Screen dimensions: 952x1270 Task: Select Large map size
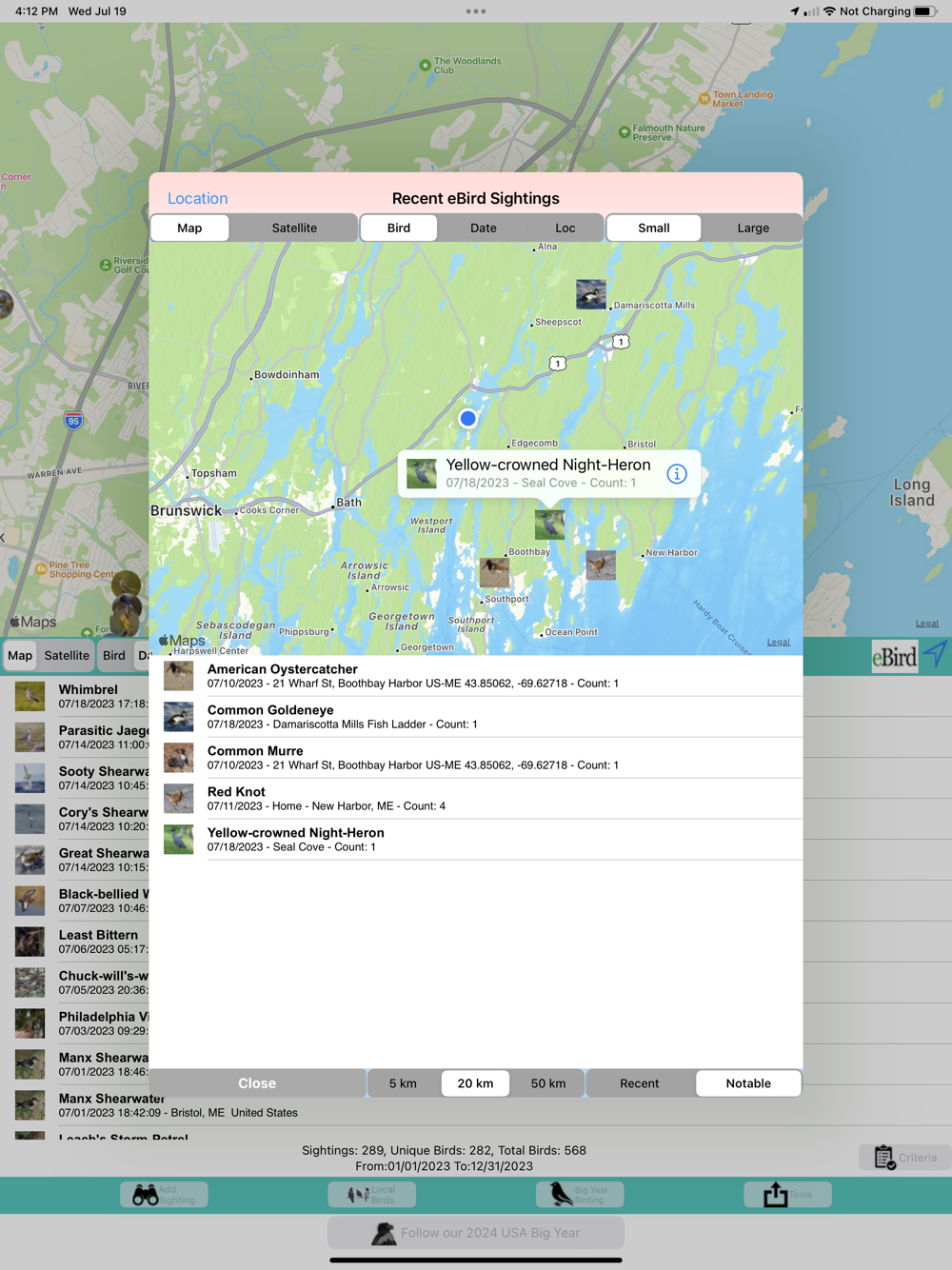(x=753, y=228)
